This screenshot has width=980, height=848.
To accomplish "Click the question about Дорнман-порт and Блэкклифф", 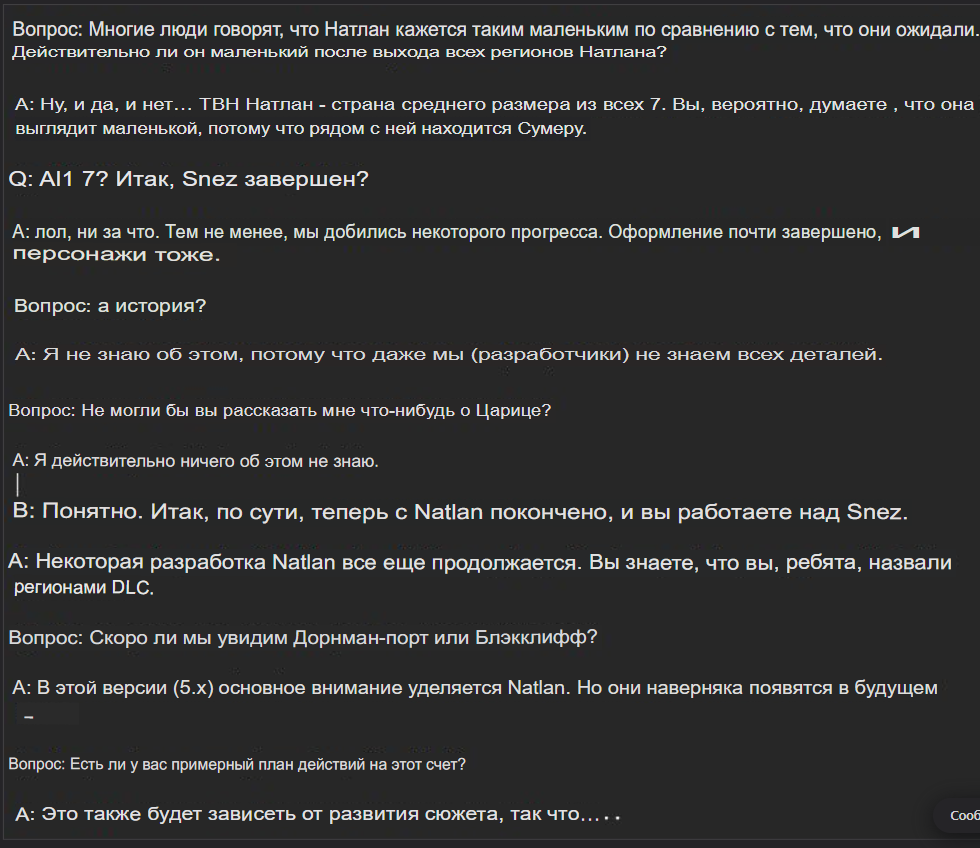I will [x=303, y=637].
